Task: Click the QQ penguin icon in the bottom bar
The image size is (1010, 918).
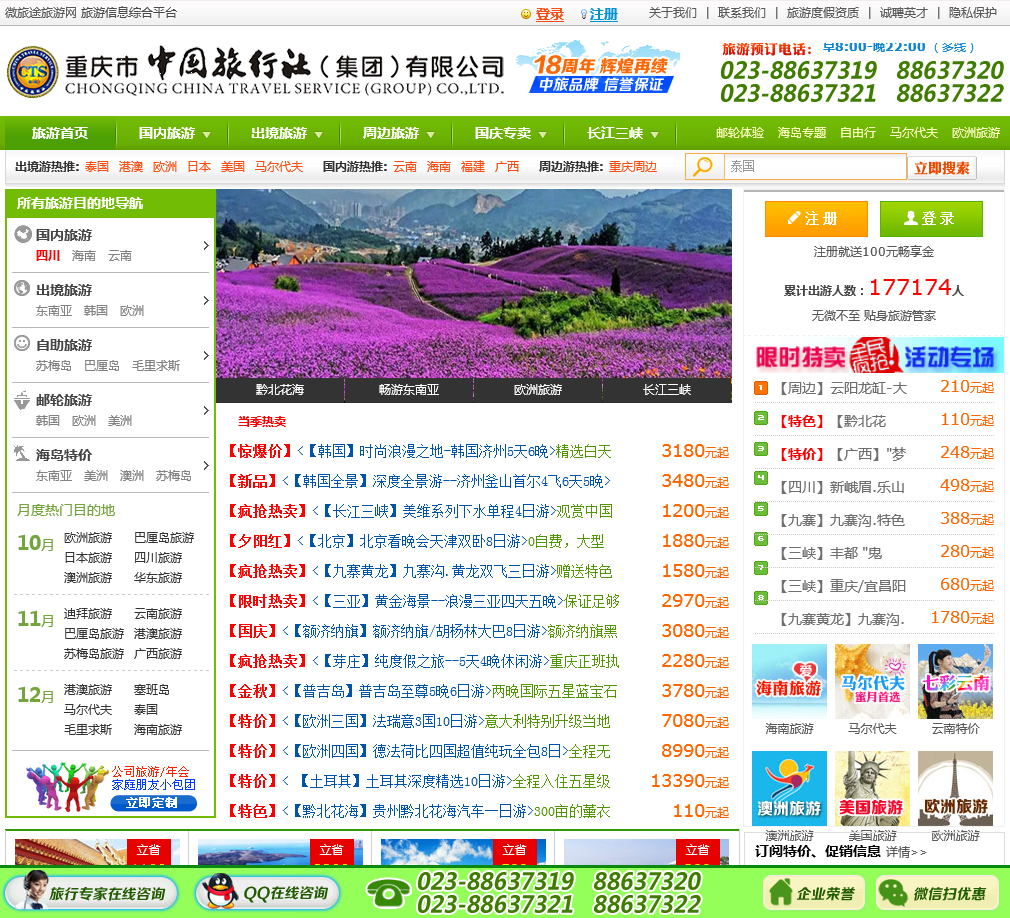Action: tap(221, 892)
